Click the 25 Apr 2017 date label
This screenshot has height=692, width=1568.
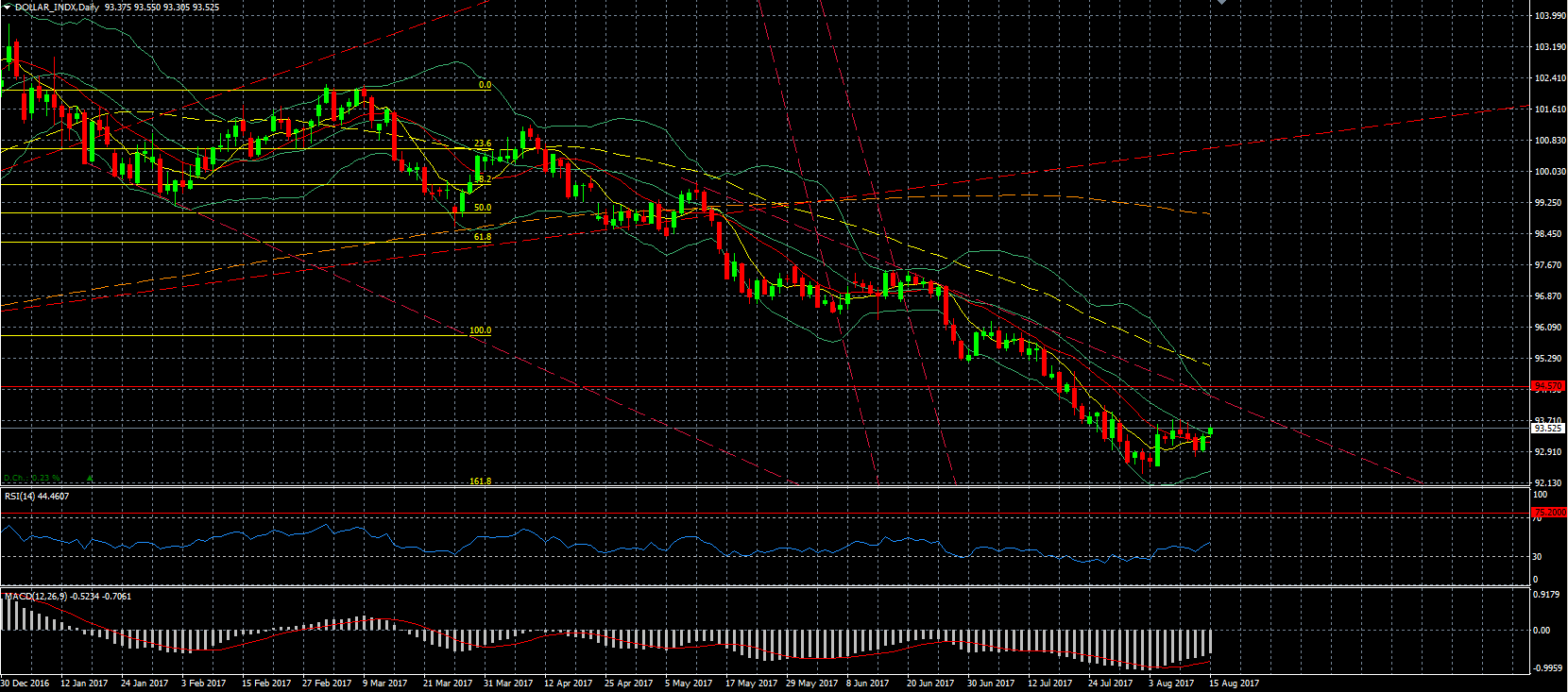[628, 684]
